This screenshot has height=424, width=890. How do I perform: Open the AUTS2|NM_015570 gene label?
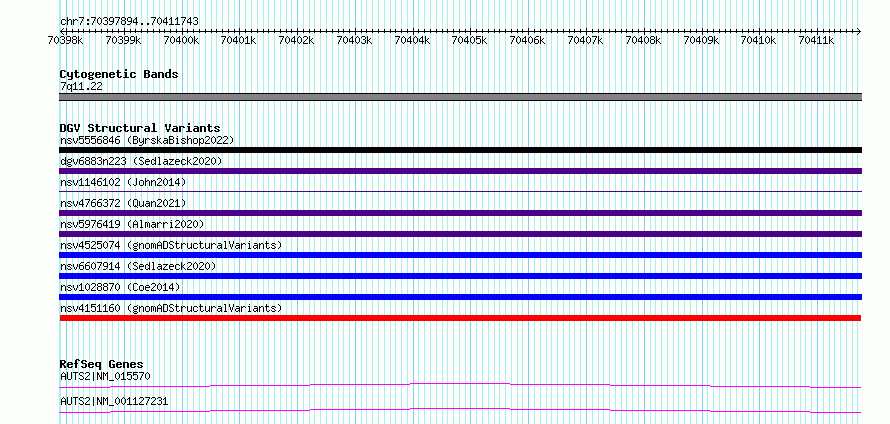pos(105,376)
